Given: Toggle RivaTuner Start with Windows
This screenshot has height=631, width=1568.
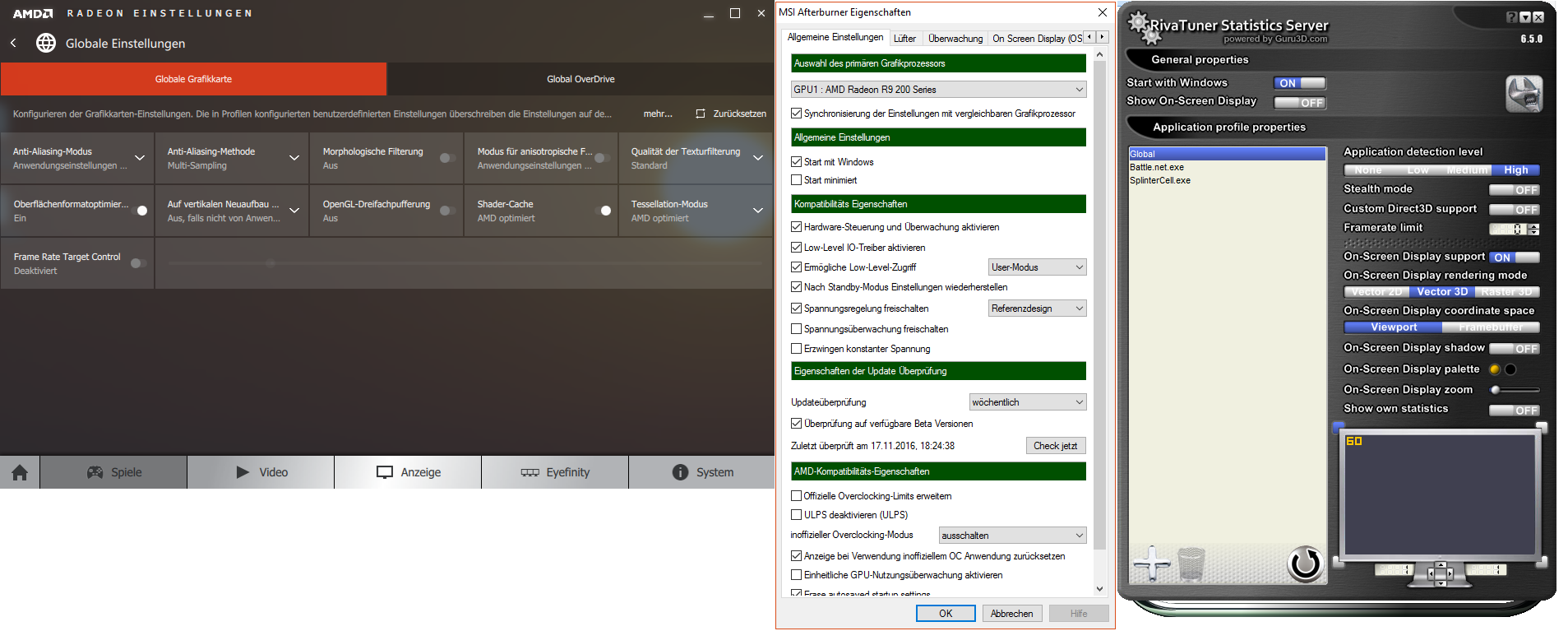Looking at the screenshot, I should (x=1299, y=83).
